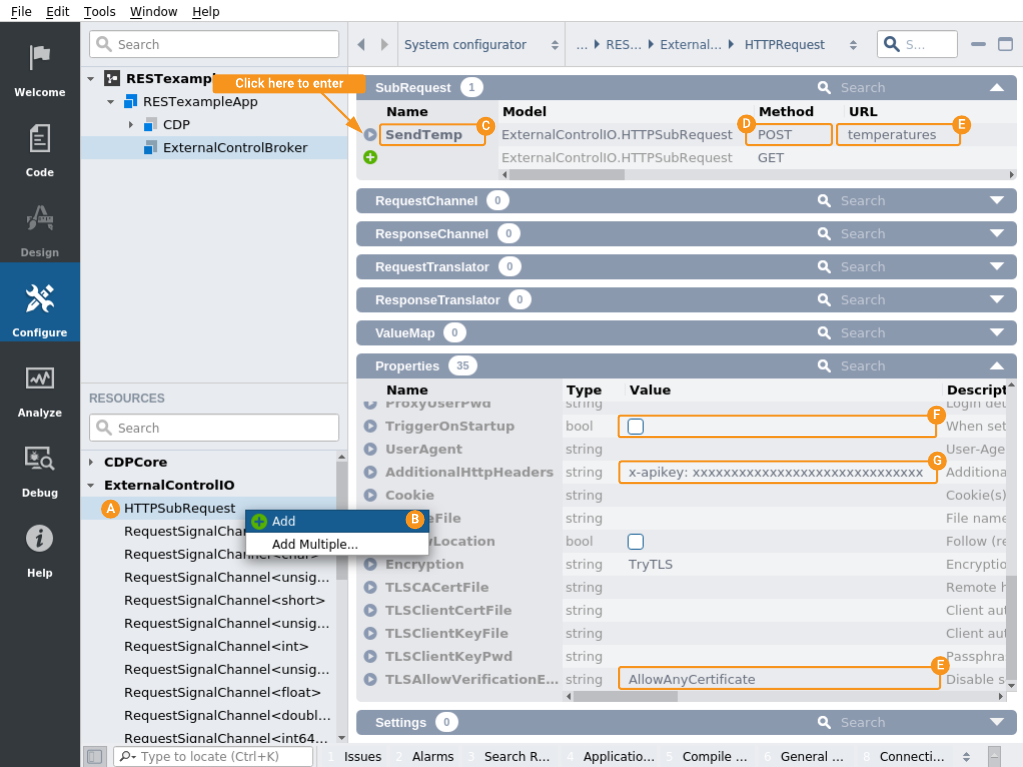The image size is (1023, 767).
Task: Select Add from the context menu
Action: (284, 521)
